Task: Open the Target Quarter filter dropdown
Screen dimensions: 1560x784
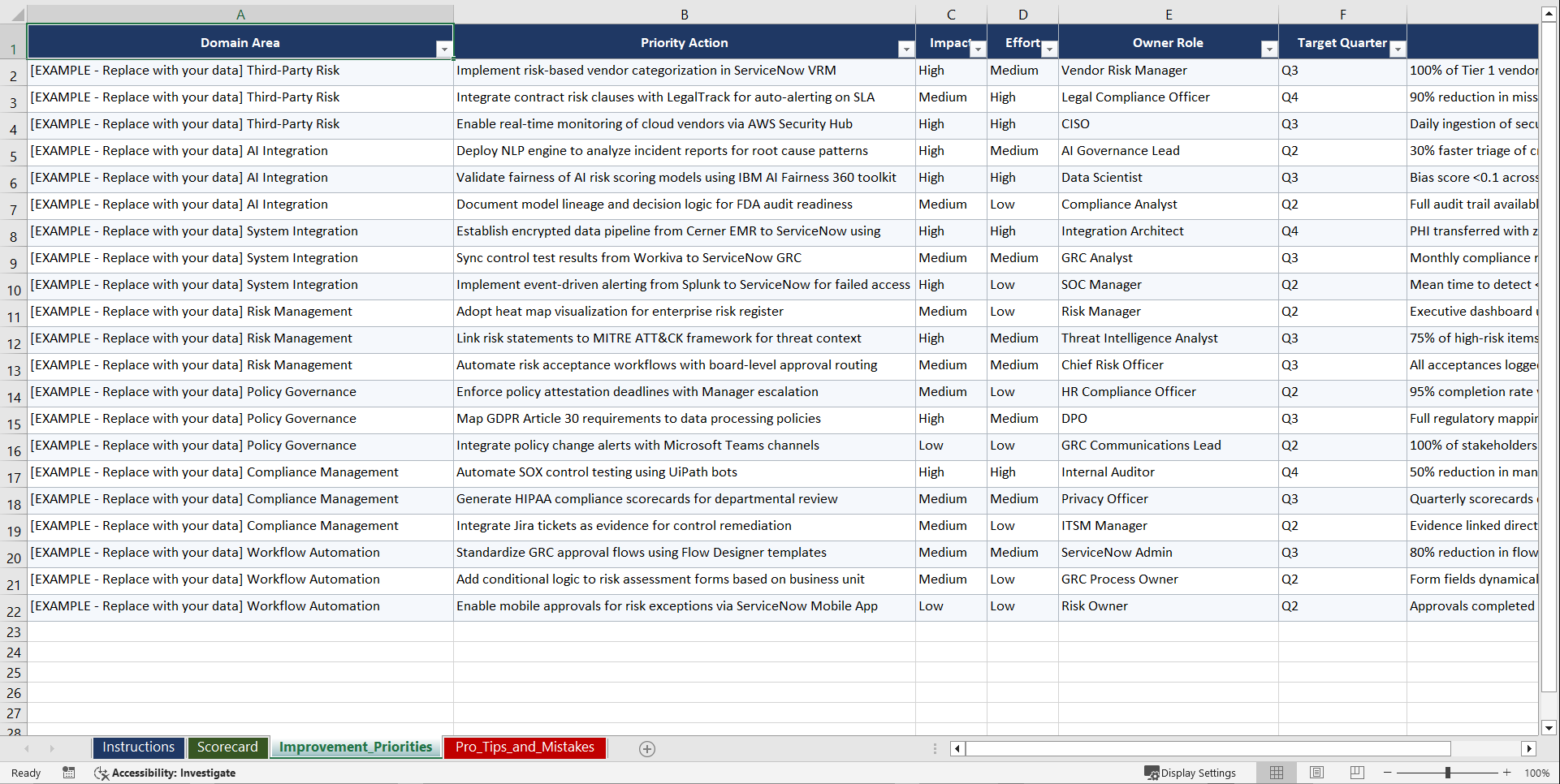Action: point(1398,49)
